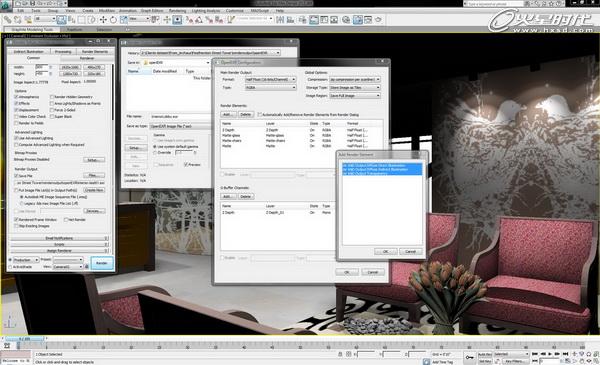The height and width of the screenshot is (365, 600).
Task: Open the Material Editor icon
Action: tap(346, 20)
